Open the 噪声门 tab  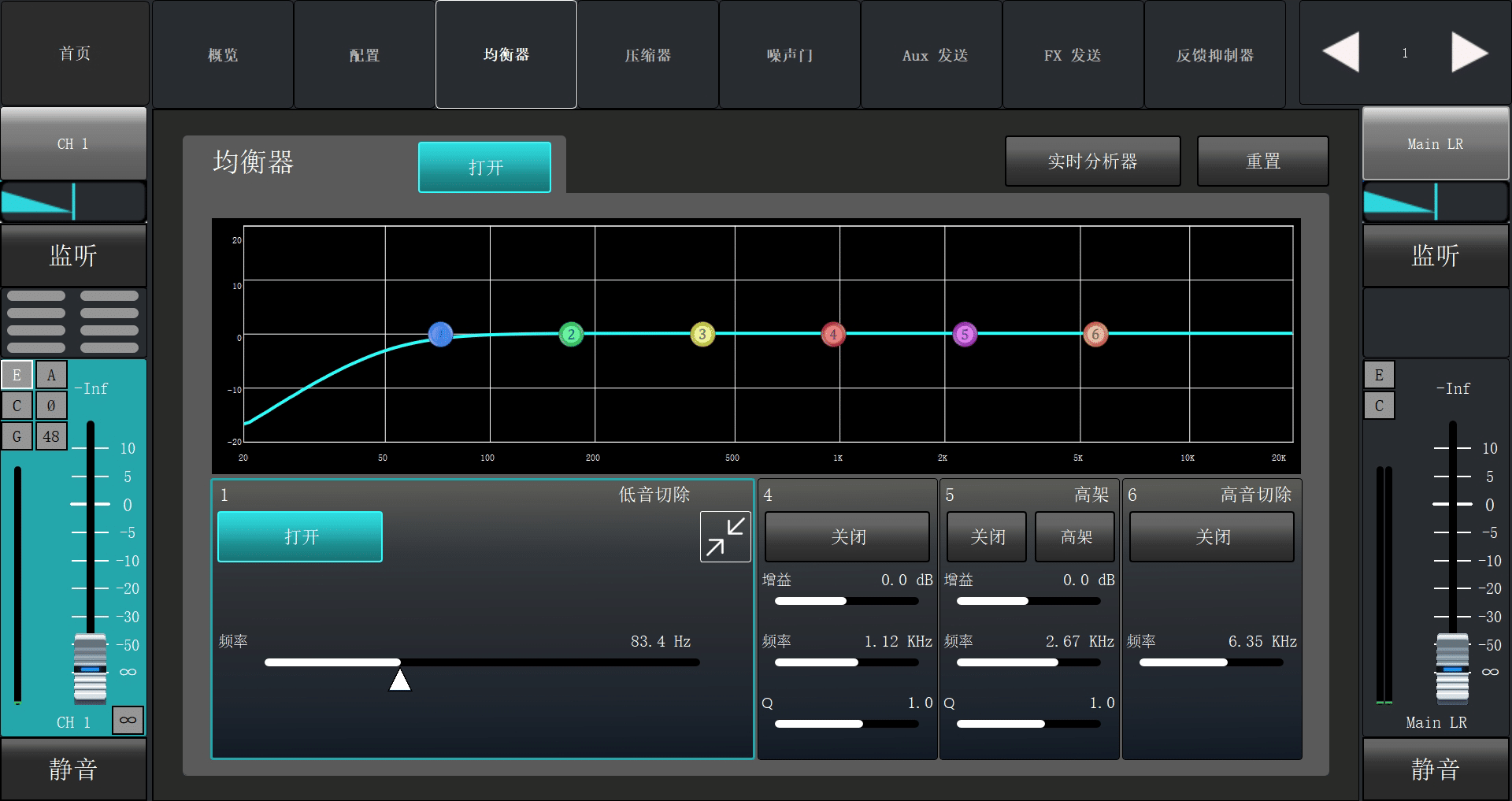pyautogui.click(x=789, y=55)
